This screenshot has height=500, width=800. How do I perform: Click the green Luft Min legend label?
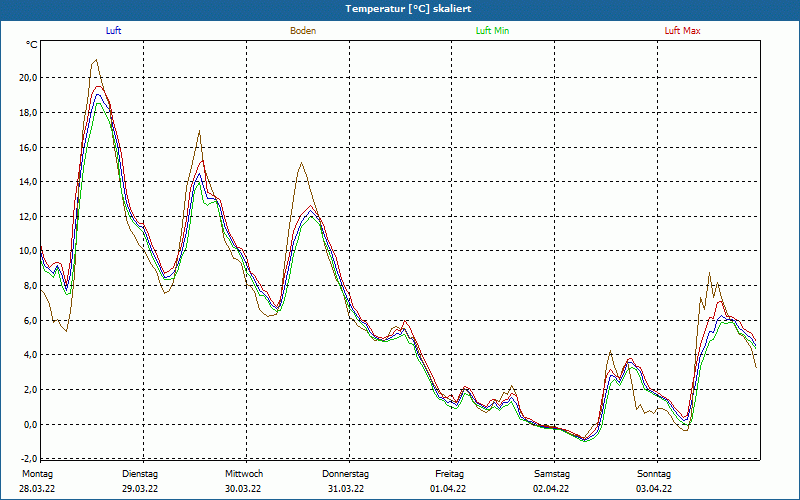pos(492,31)
